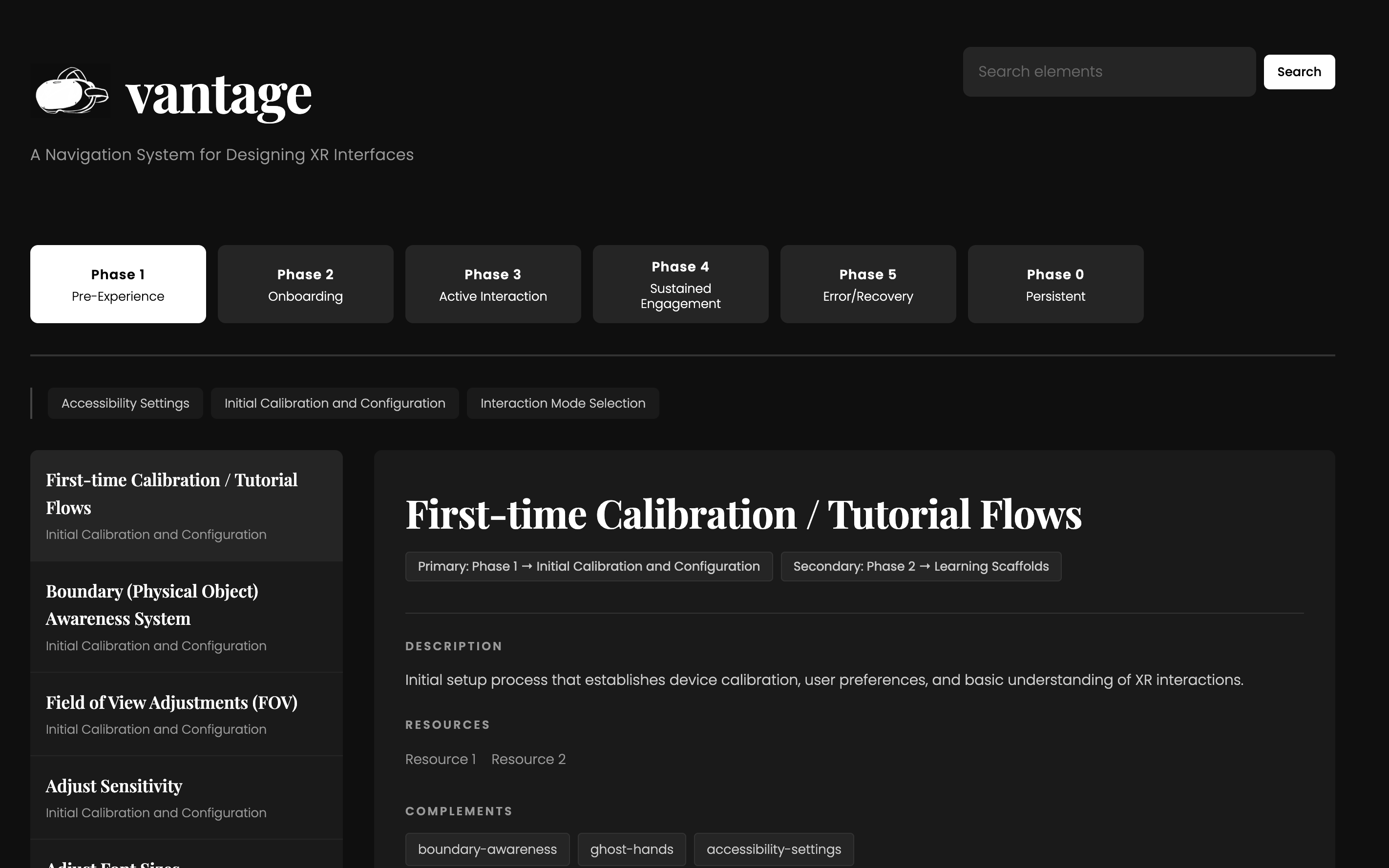The height and width of the screenshot is (868, 1389).
Task: Filter by Initial Calibration and Configuration chip
Action: click(x=334, y=403)
